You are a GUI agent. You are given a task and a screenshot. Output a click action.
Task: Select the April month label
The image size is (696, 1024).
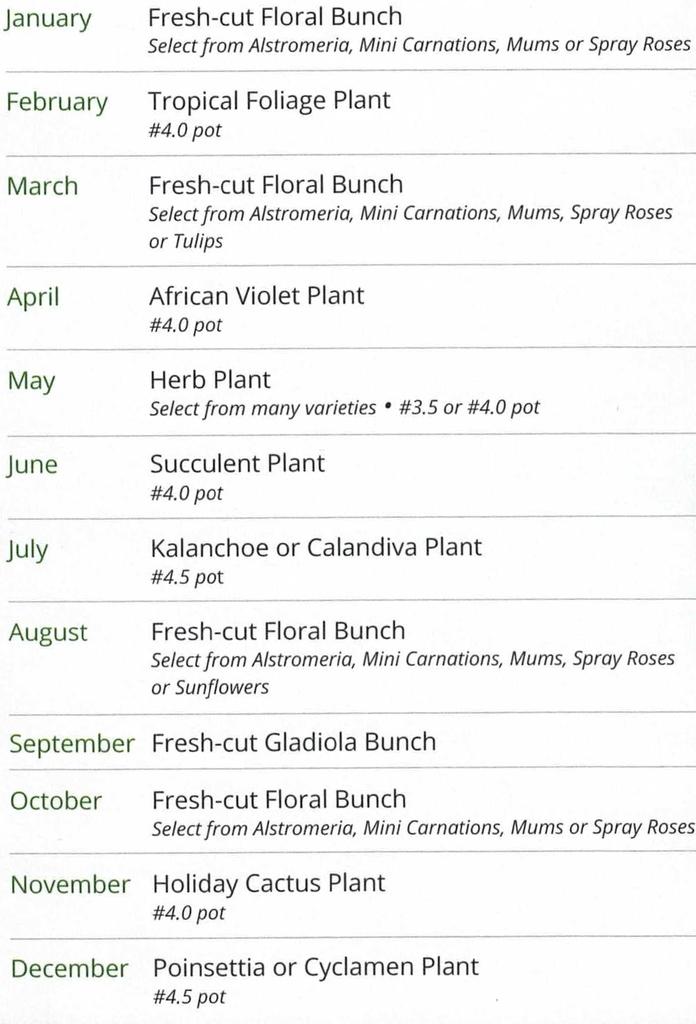pos(33,298)
